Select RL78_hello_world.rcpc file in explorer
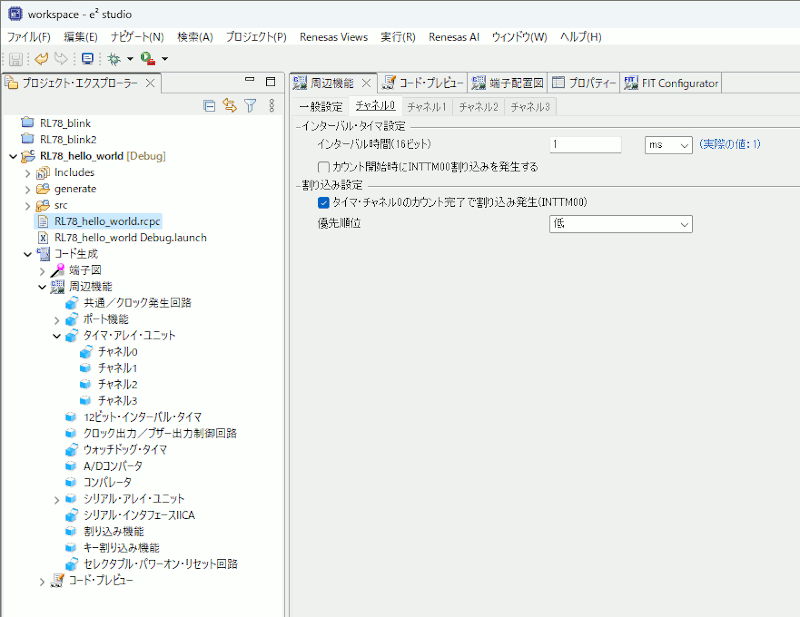 click(x=107, y=221)
